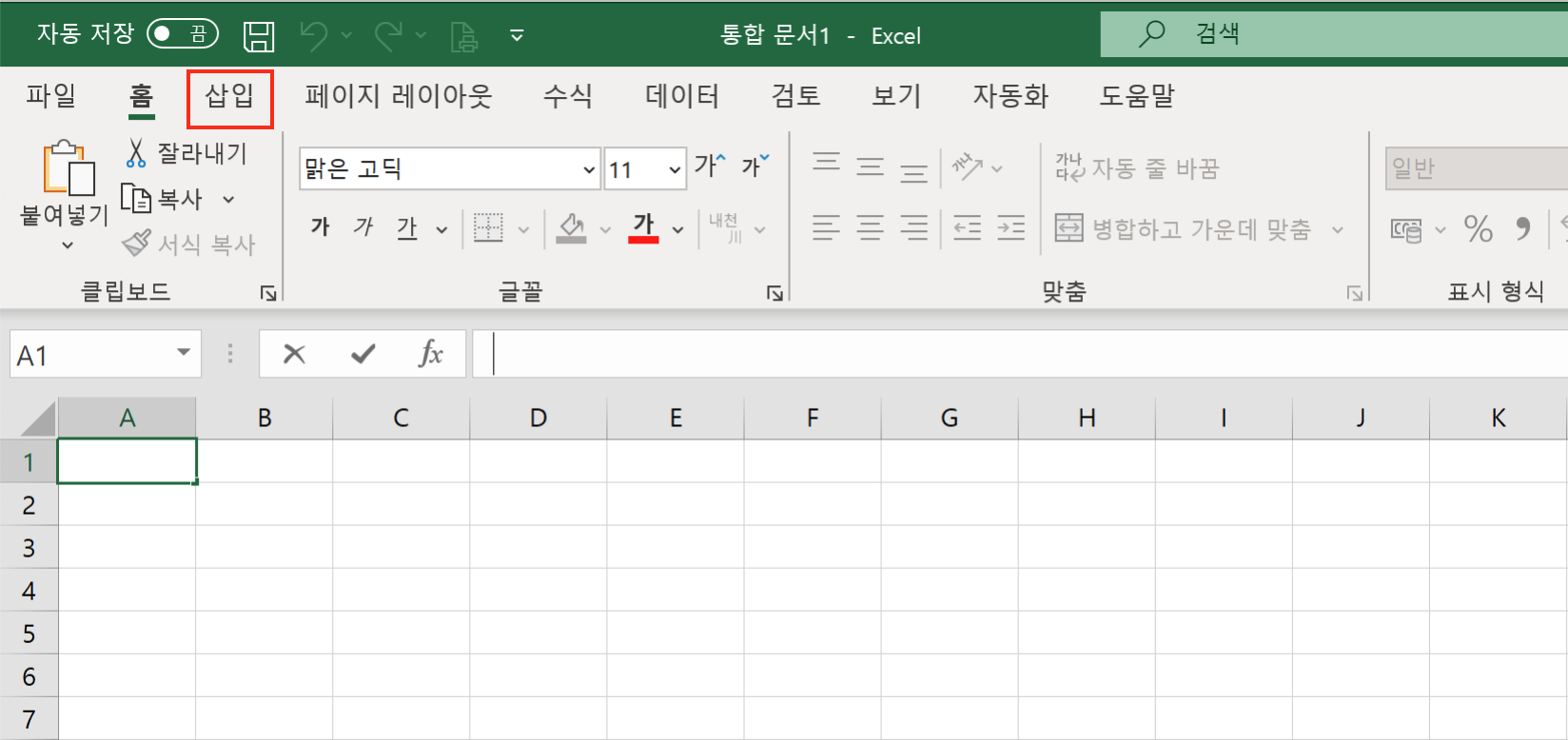This screenshot has width=1568, height=740.
Task: Toggle underline 가 formatting
Action: pyautogui.click(x=407, y=226)
